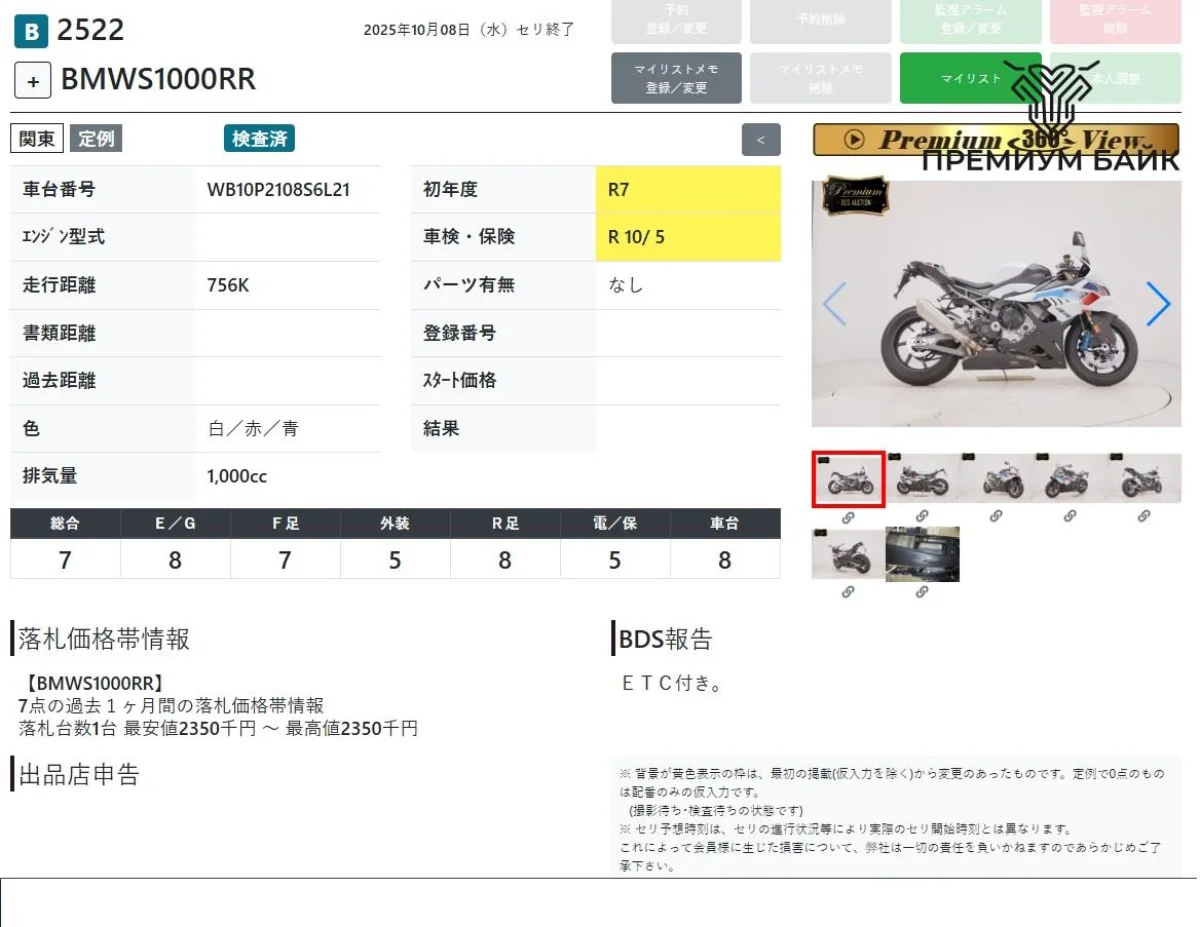The height and width of the screenshot is (927, 1200).
Task: Open the dark close-up detail thumbnail
Action: pos(922,554)
